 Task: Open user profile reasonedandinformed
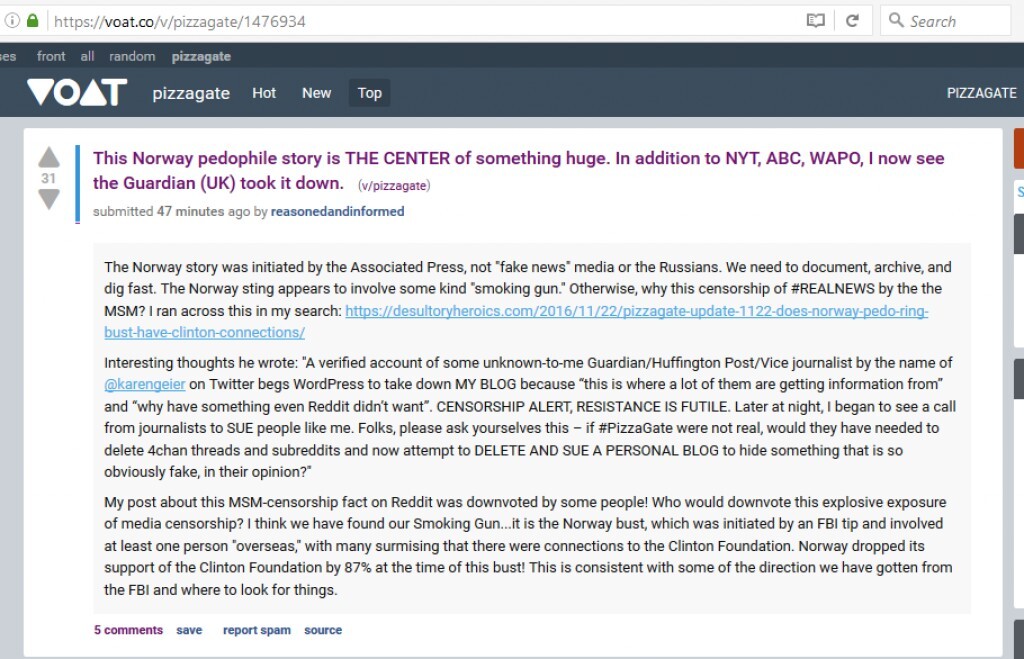[x=337, y=212]
